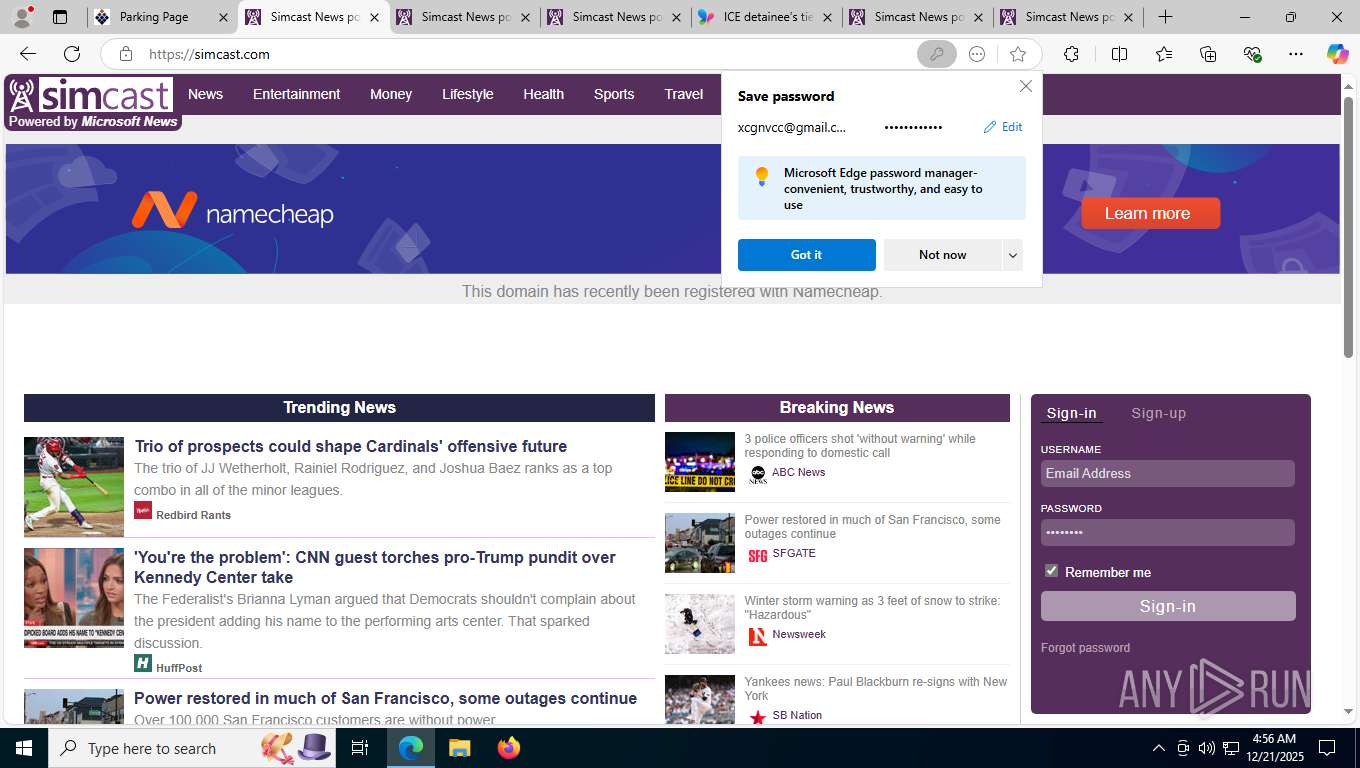Launch Firefox from taskbar
The image size is (1360, 768).
[509, 748]
